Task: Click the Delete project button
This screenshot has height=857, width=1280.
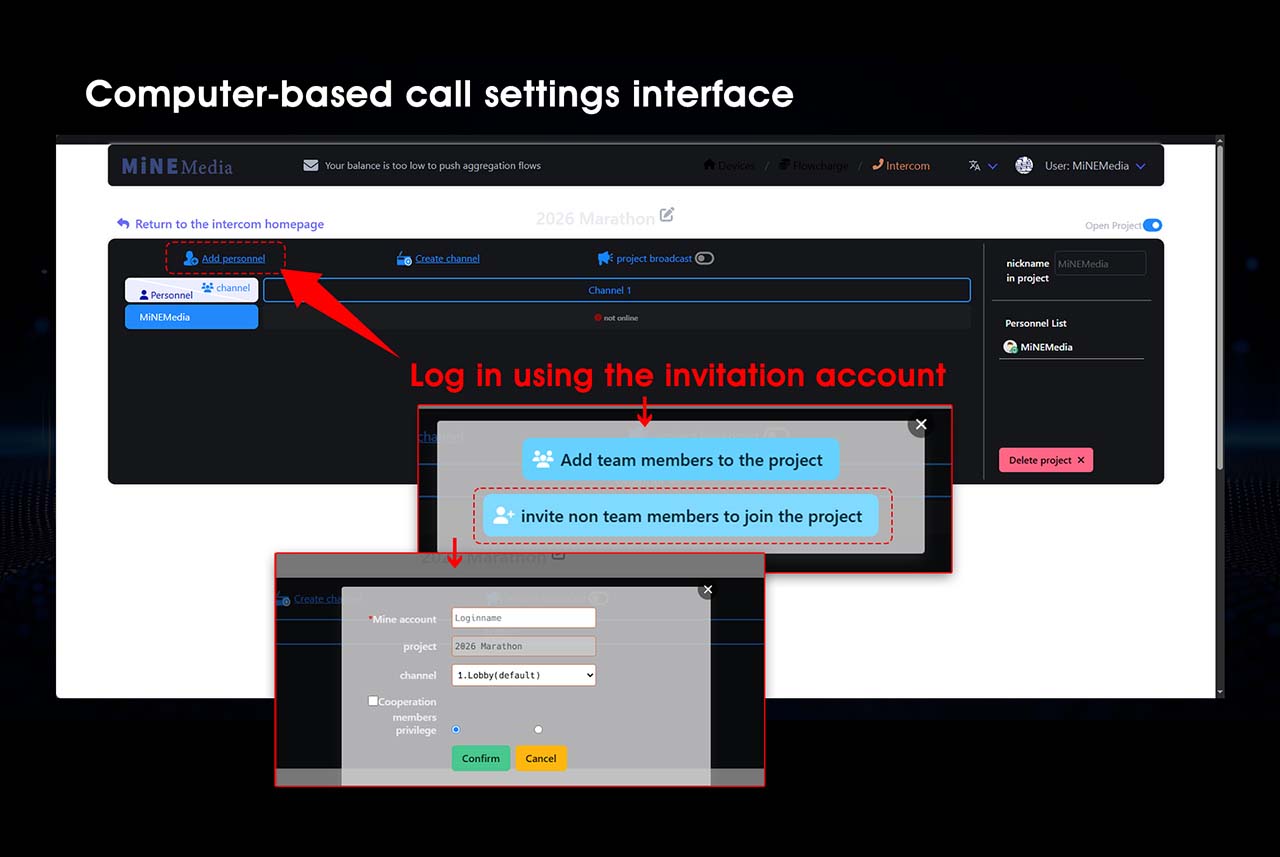Action: 1045,460
